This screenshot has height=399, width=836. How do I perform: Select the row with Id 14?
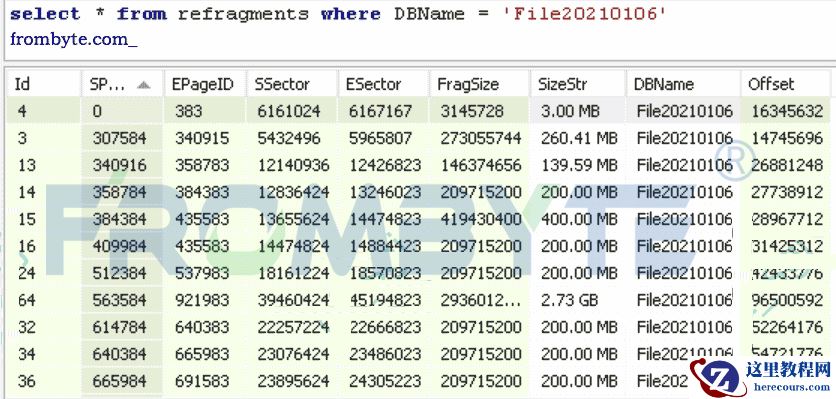point(418,192)
